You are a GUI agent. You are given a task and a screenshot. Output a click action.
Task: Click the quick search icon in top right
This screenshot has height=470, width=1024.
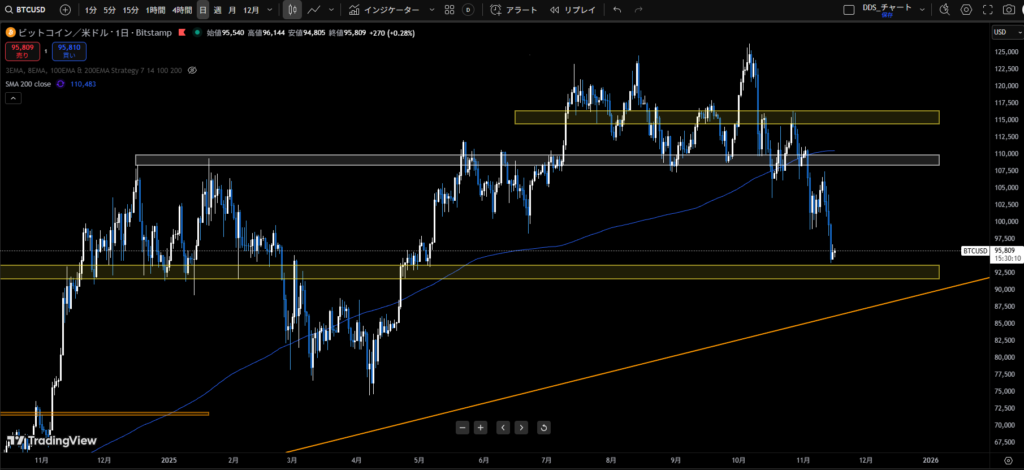(x=943, y=9)
